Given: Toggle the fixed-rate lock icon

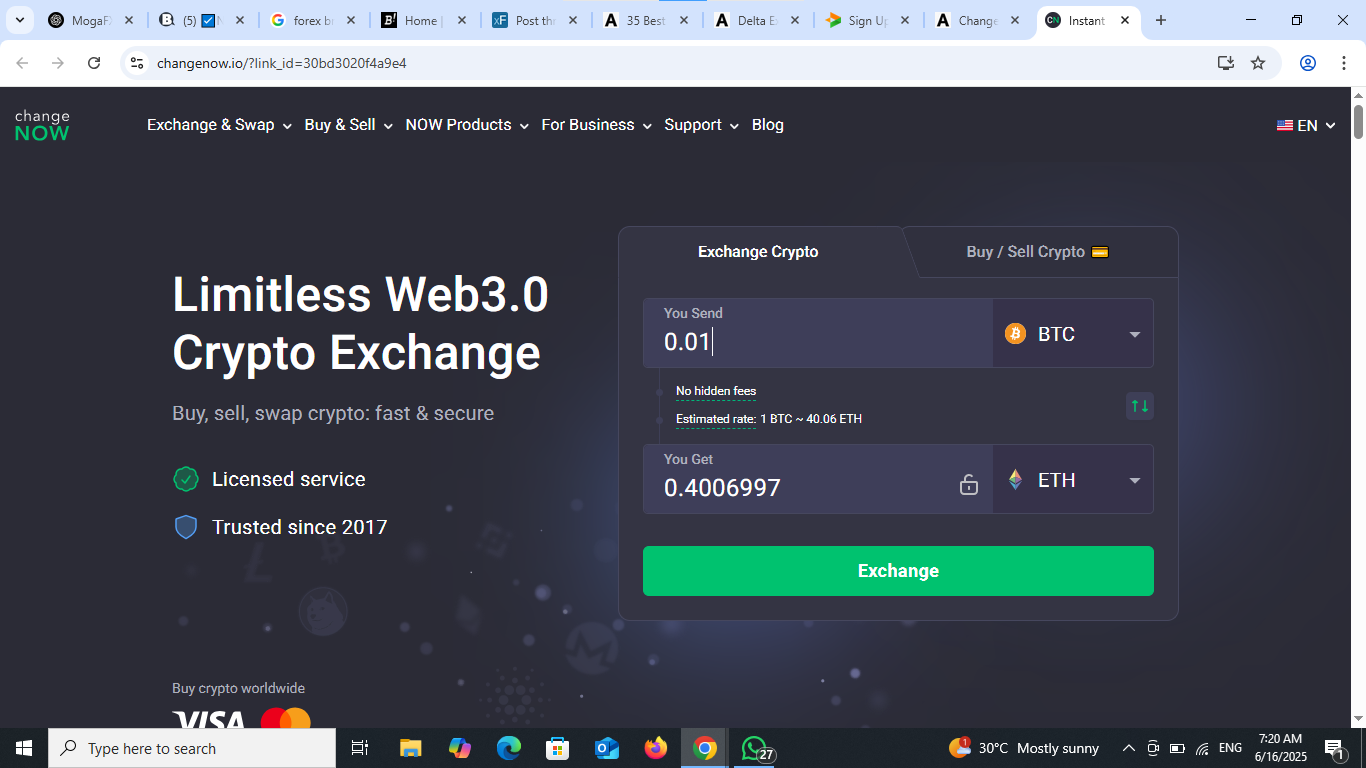Looking at the screenshot, I should (x=968, y=485).
